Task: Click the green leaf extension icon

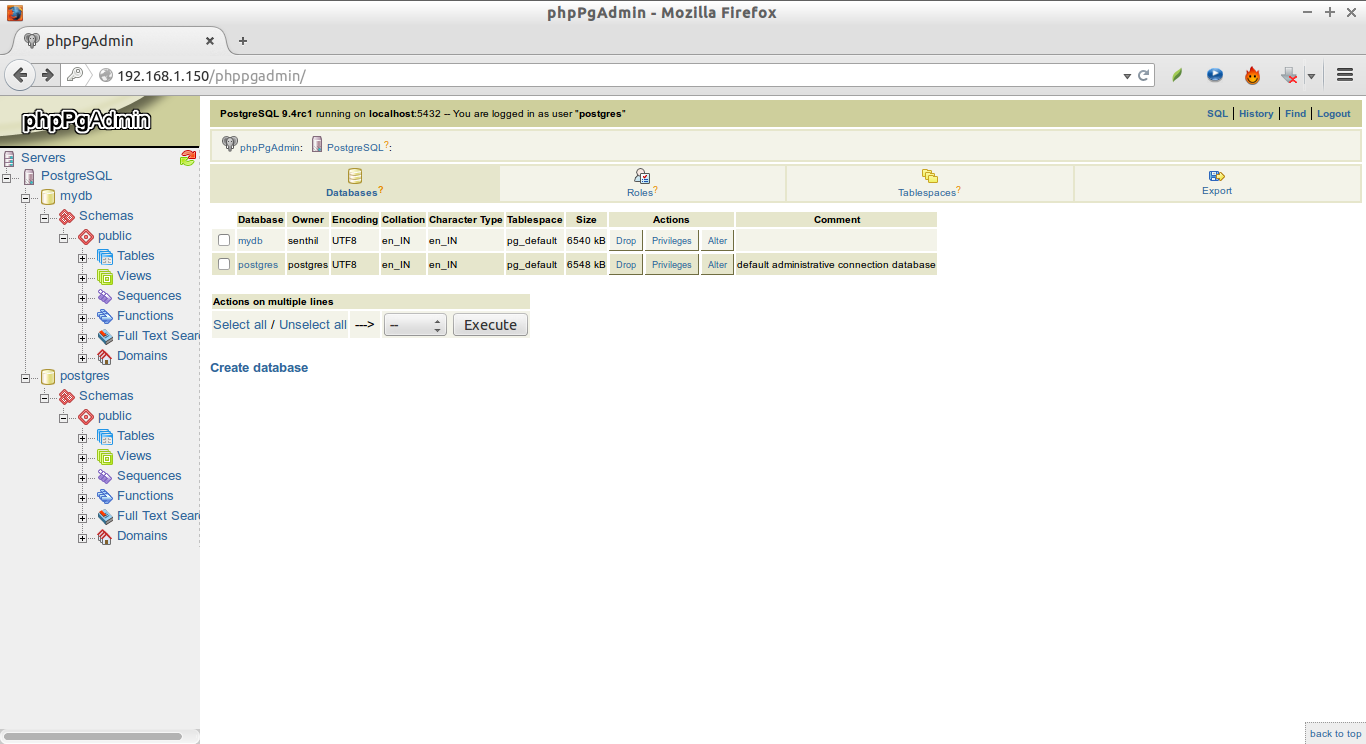Action: [x=1178, y=75]
